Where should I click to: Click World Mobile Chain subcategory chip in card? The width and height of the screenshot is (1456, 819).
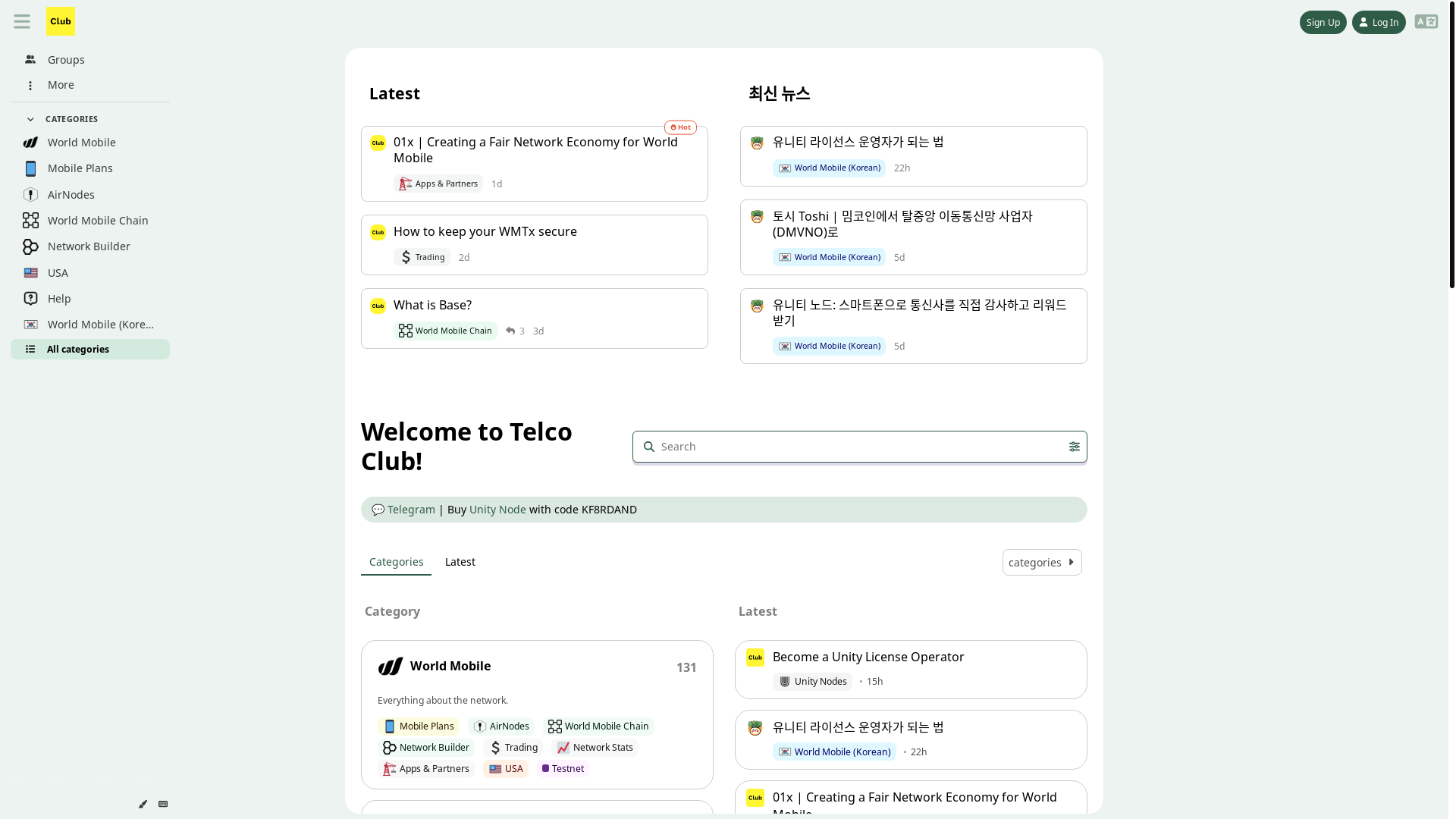(x=598, y=726)
